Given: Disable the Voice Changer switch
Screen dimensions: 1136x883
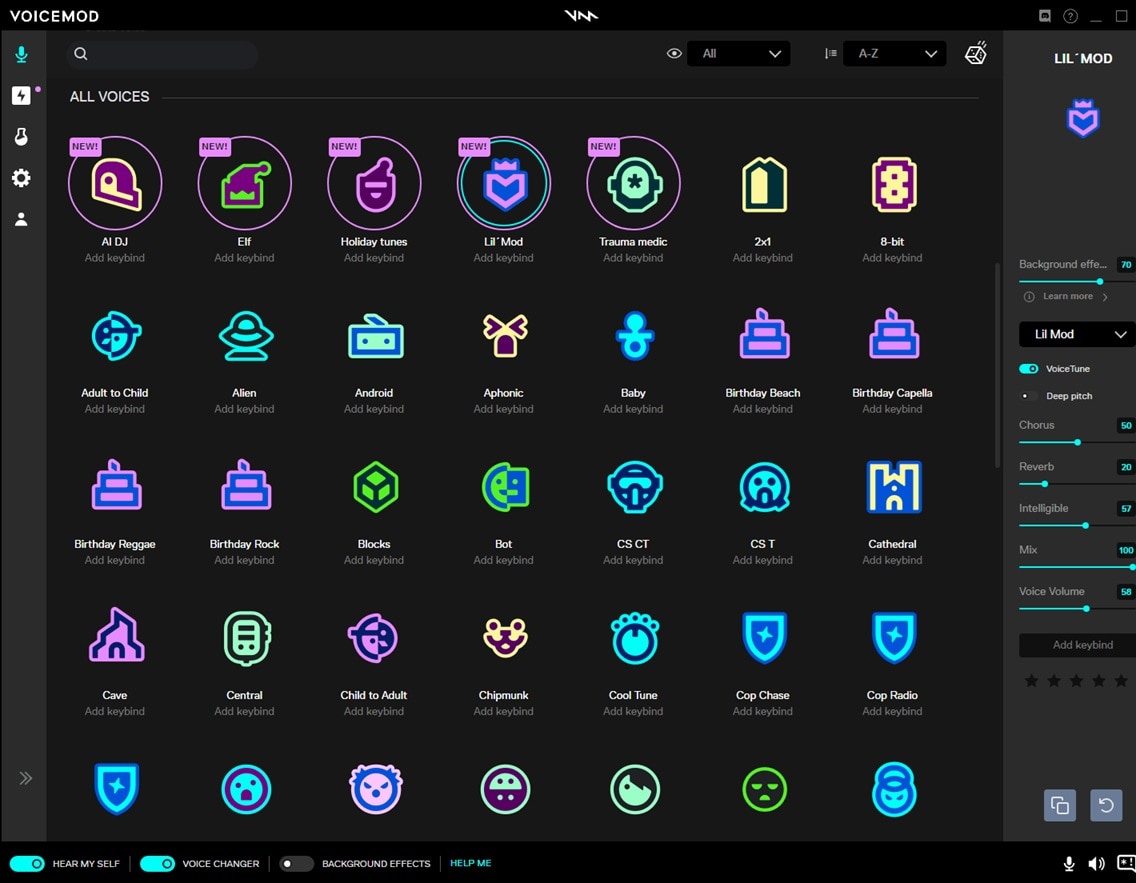Looking at the screenshot, I should 157,863.
